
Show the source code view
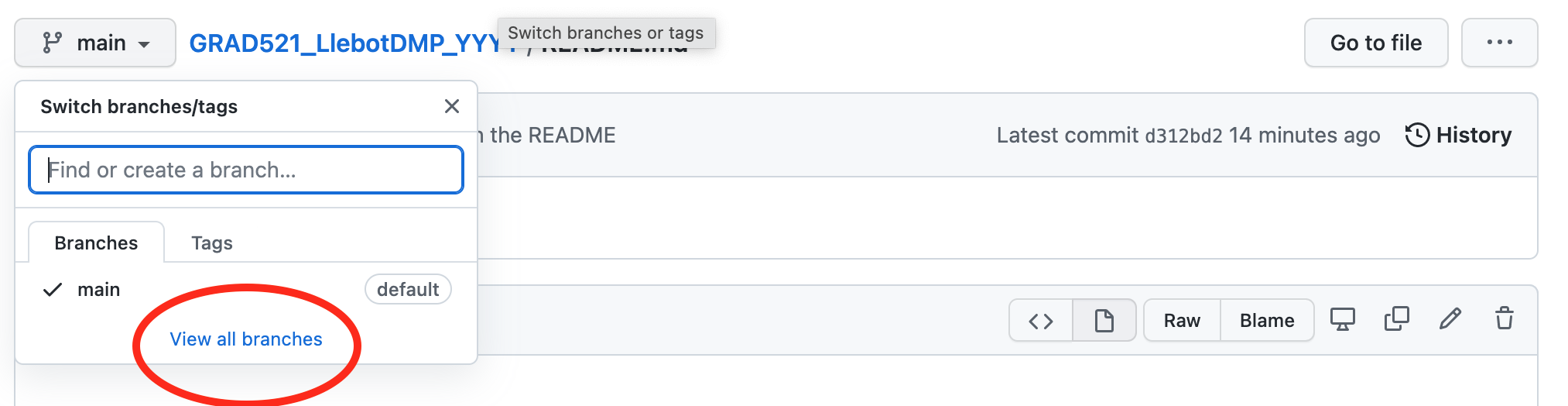[1041, 321]
